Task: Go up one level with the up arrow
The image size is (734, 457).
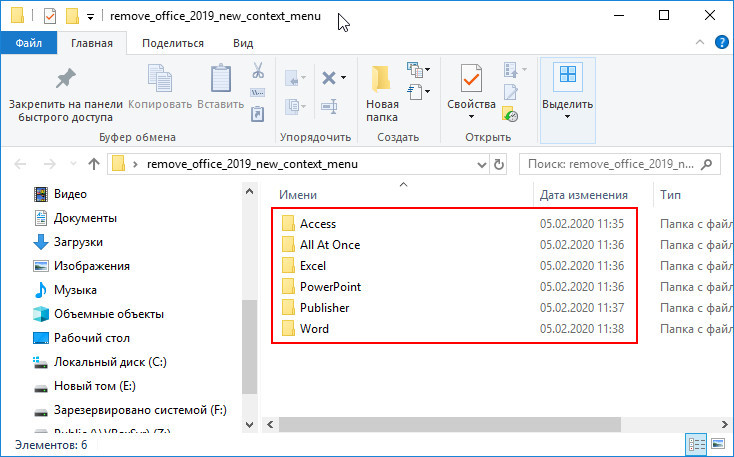Action: [94, 164]
